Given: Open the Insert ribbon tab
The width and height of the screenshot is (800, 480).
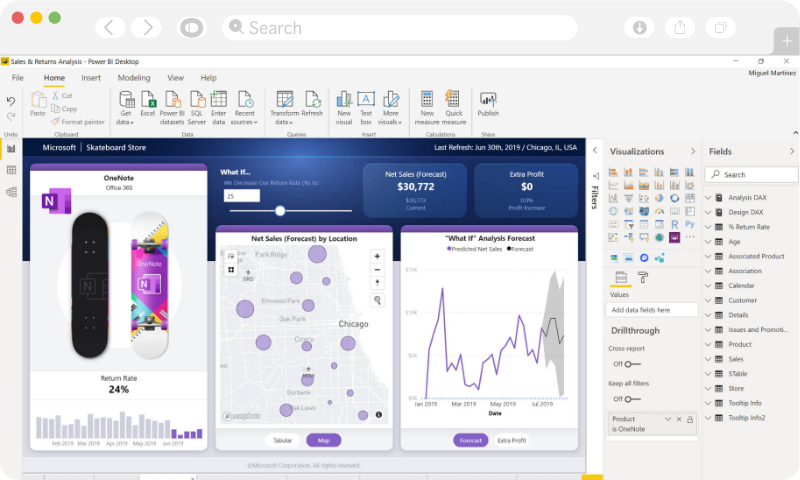Looking at the screenshot, I should click(91, 78).
